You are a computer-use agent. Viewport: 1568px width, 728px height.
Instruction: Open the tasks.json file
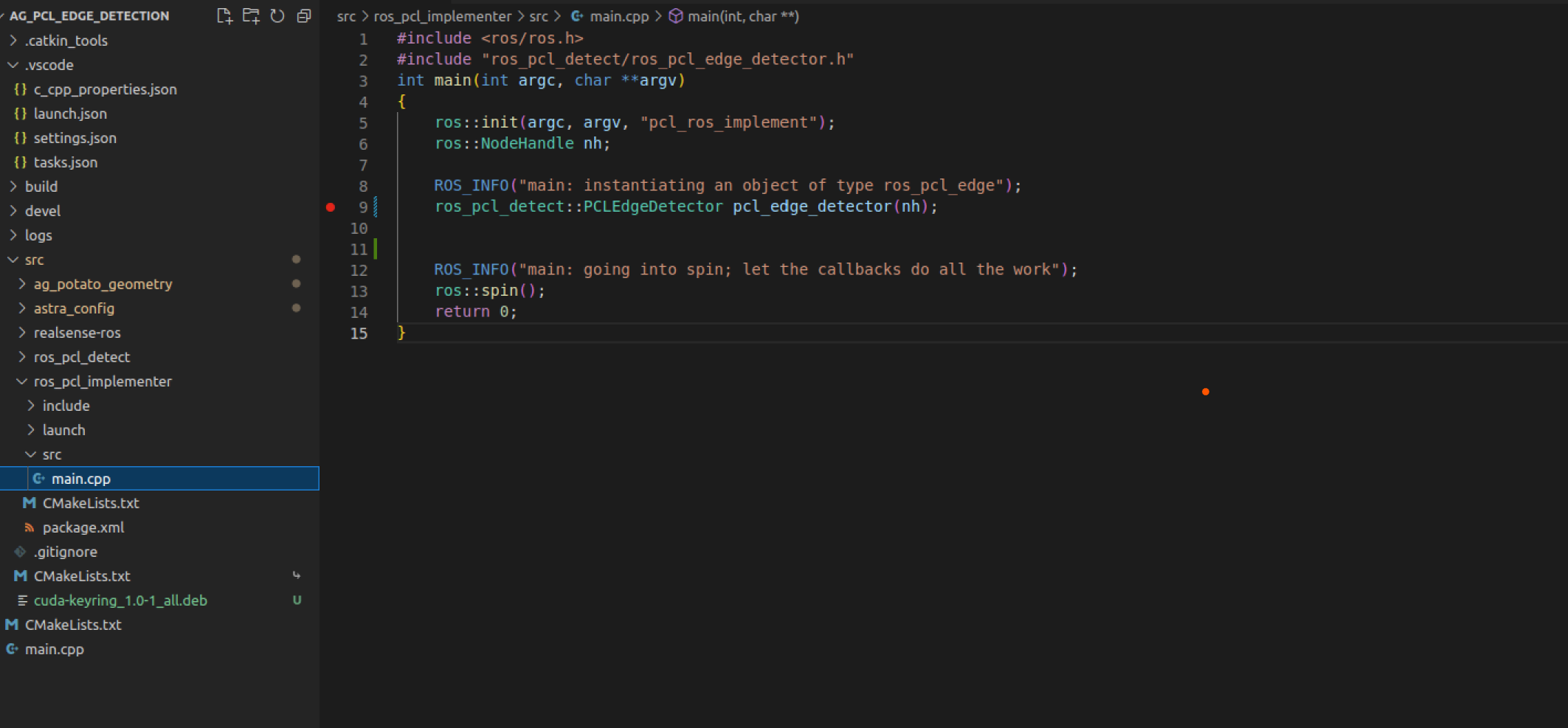[x=66, y=162]
